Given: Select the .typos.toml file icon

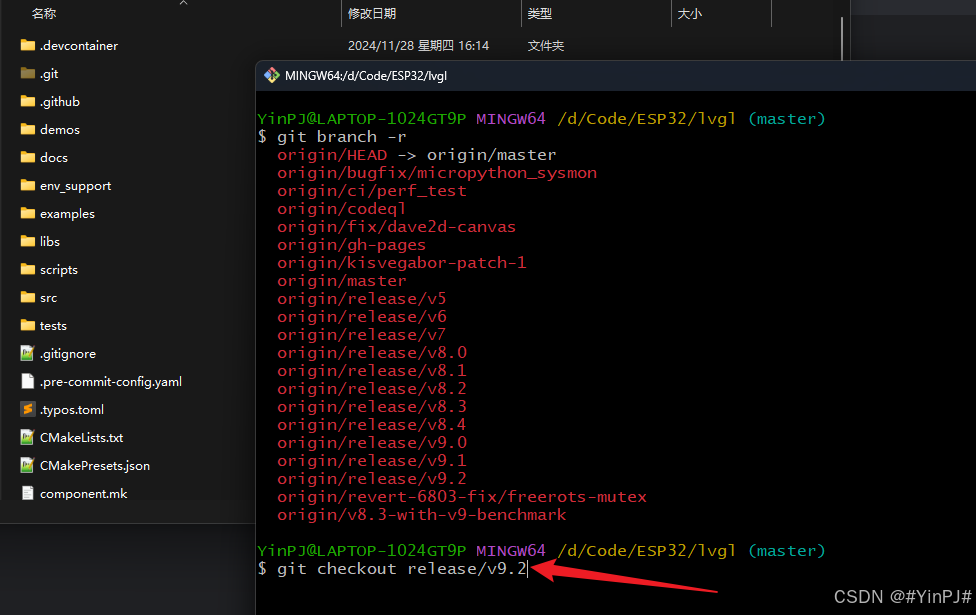Looking at the screenshot, I should [x=27, y=409].
